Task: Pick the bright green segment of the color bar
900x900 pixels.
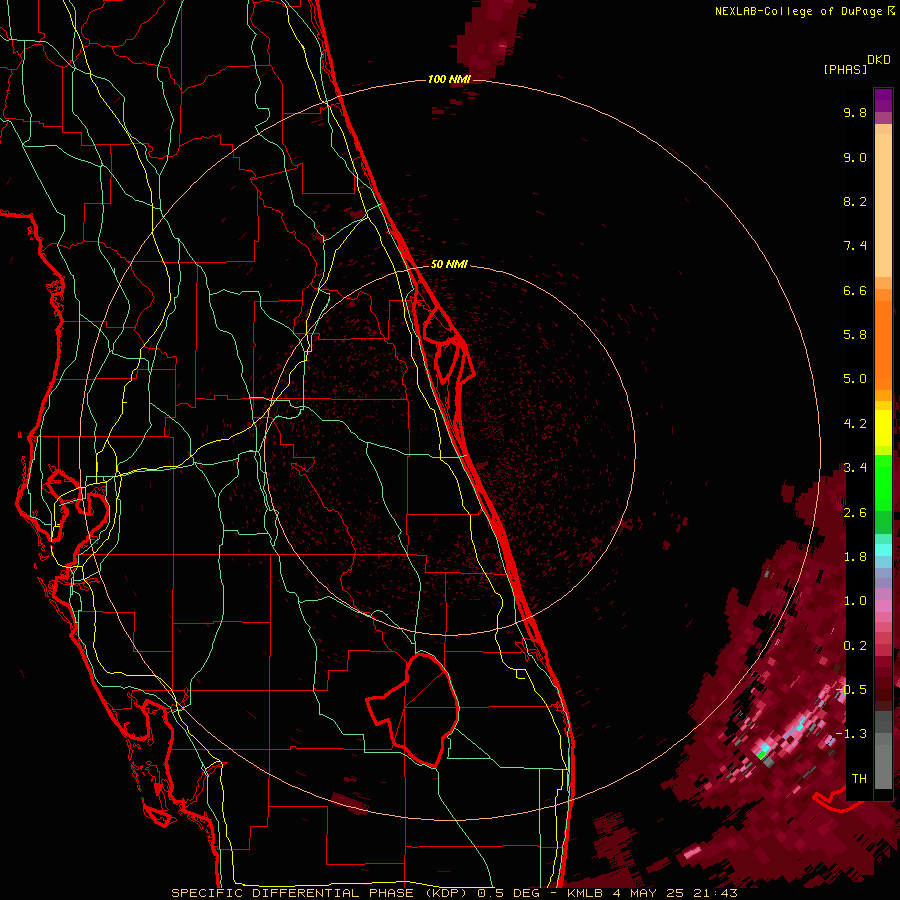Action: (883, 482)
